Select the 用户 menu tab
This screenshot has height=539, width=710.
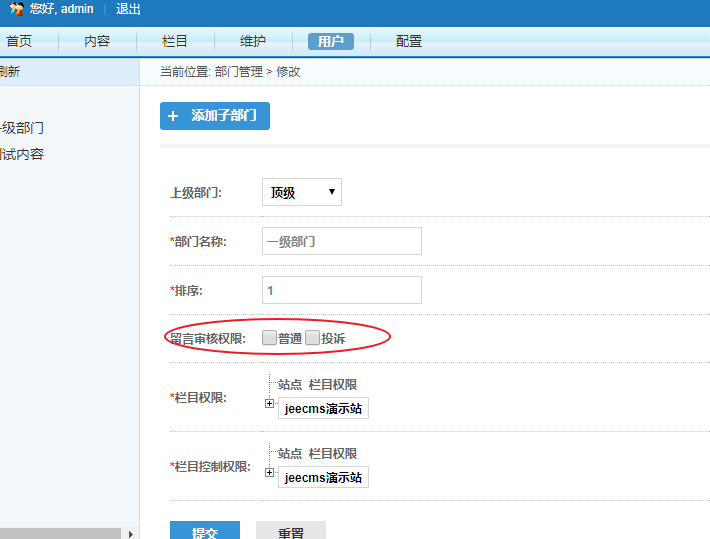point(331,41)
